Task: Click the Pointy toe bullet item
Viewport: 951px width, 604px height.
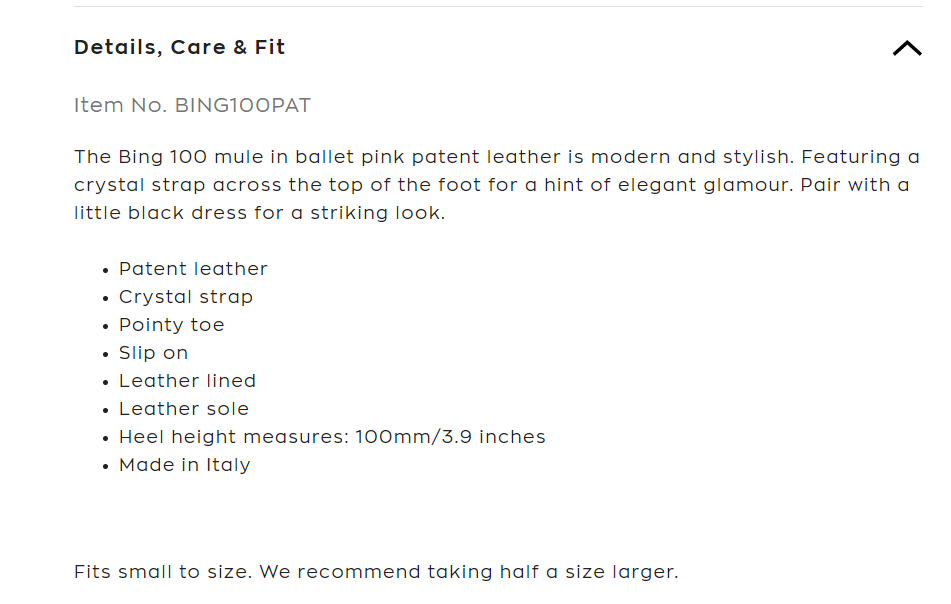Action: (x=171, y=325)
